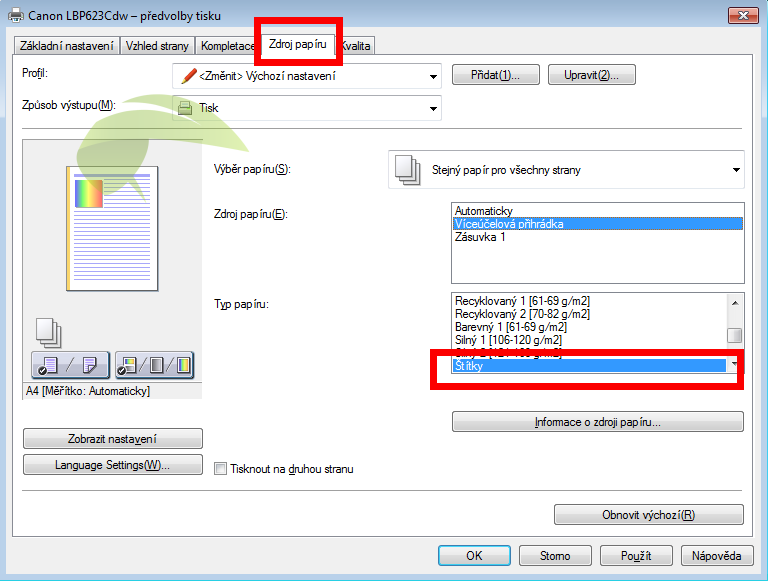Click the color mode switch icon button

[x=154, y=366]
